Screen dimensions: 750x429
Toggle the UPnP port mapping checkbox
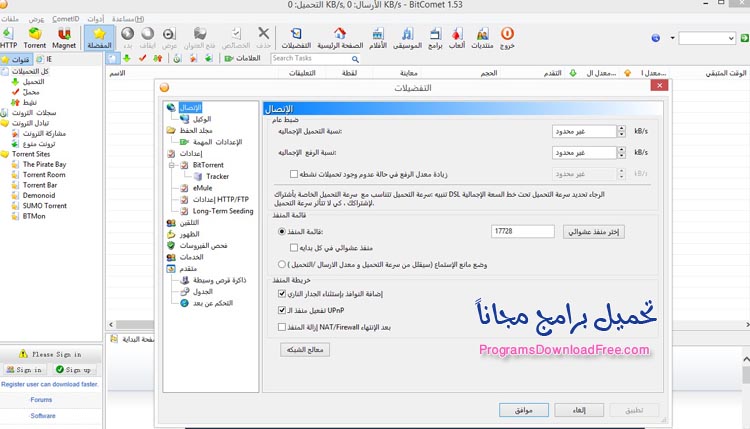(282, 310)
